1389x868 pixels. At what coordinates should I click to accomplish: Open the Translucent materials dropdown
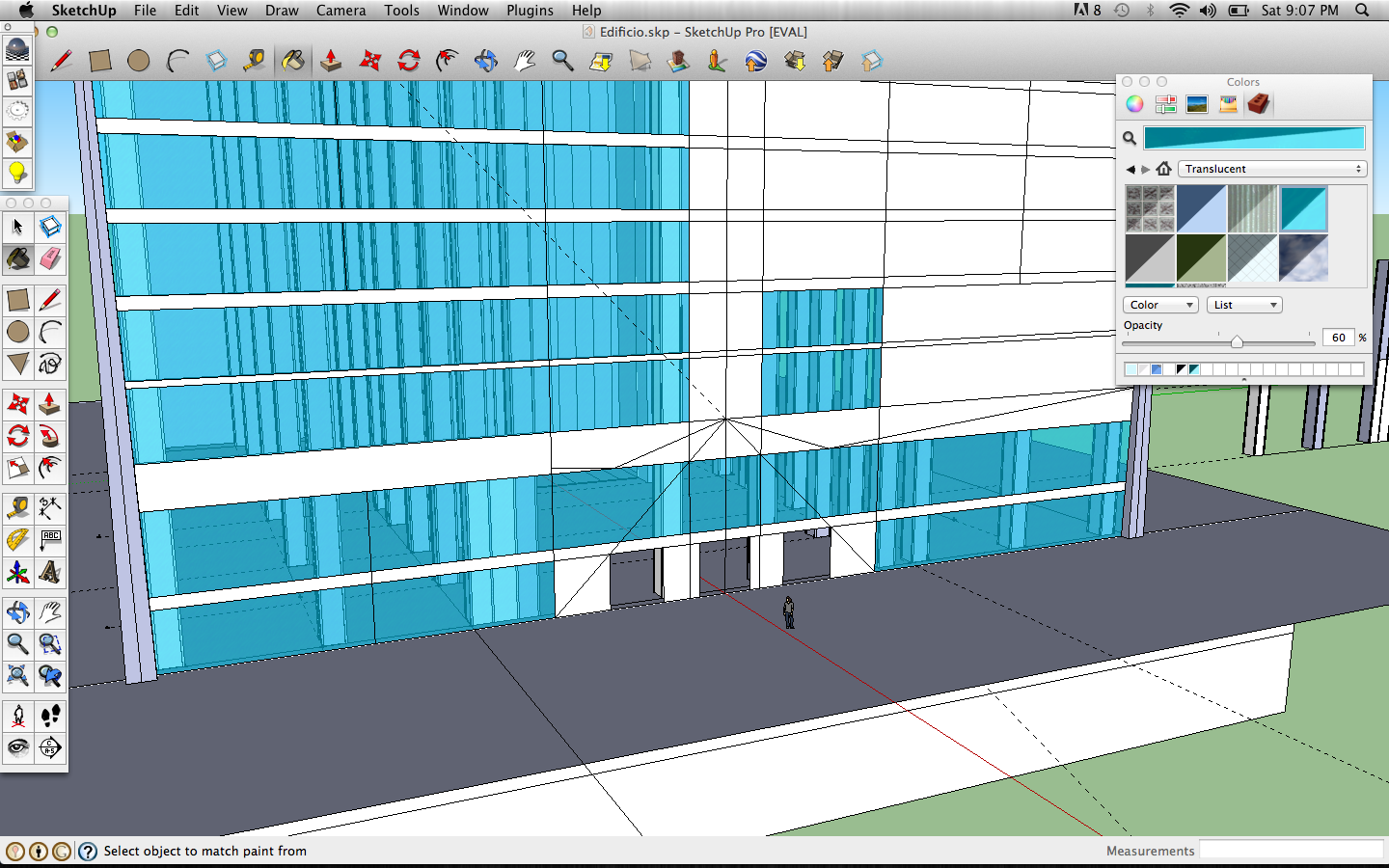click(x=1271, y=169)
